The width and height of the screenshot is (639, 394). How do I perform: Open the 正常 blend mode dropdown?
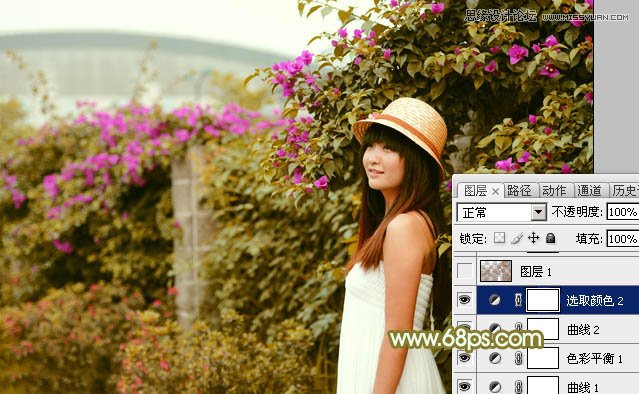point(502,212)
